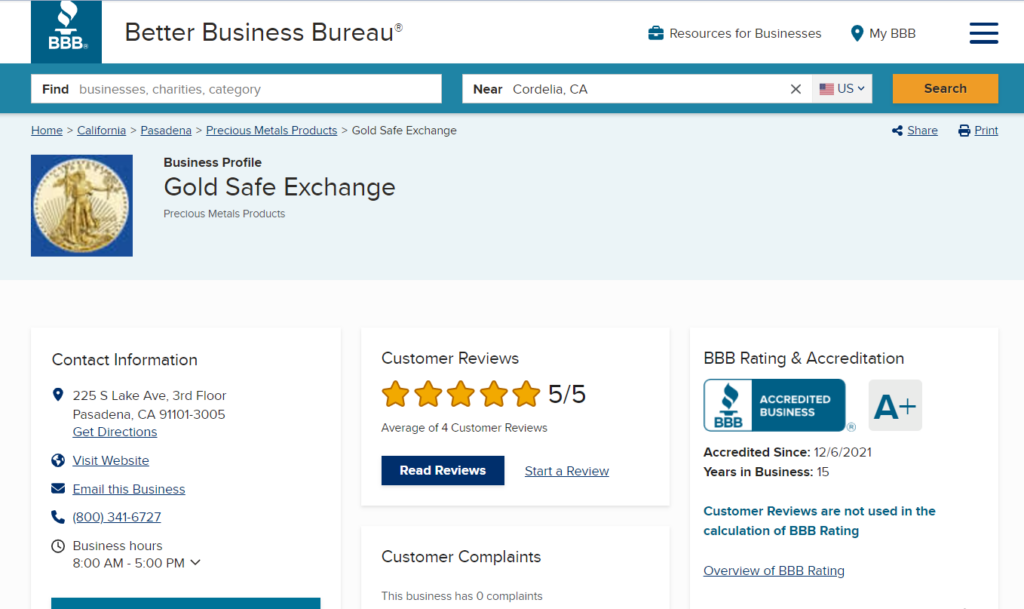The width and height of the screenshot is (1024, 609).
Task: Click the phone number (800) 341-6727
Action: (117, 517)
